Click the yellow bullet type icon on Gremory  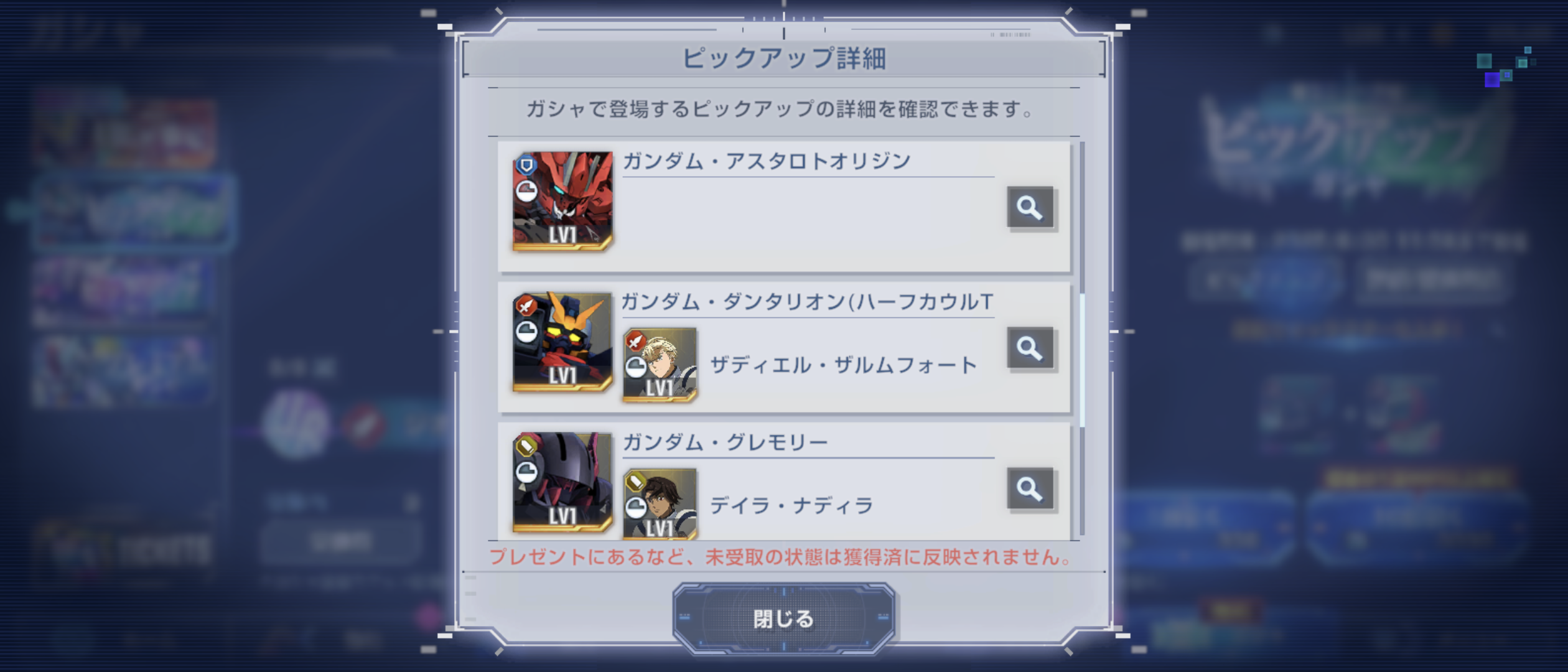[526, 447]
